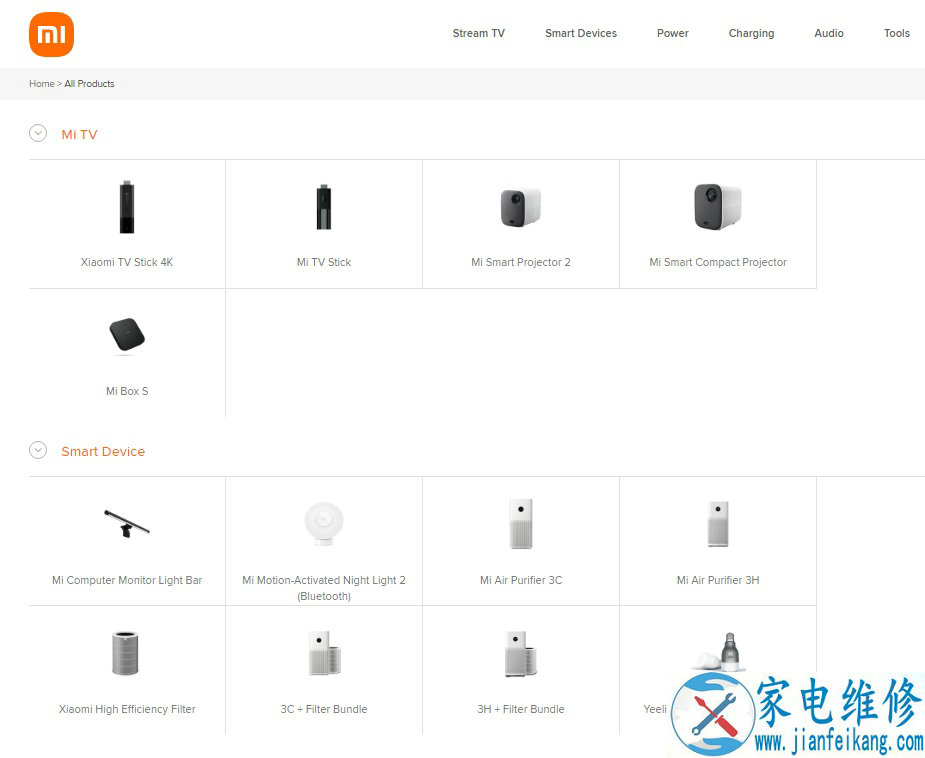Select Mi TV Stick product image
Viewport: 925px width, 758px height.
324,207
